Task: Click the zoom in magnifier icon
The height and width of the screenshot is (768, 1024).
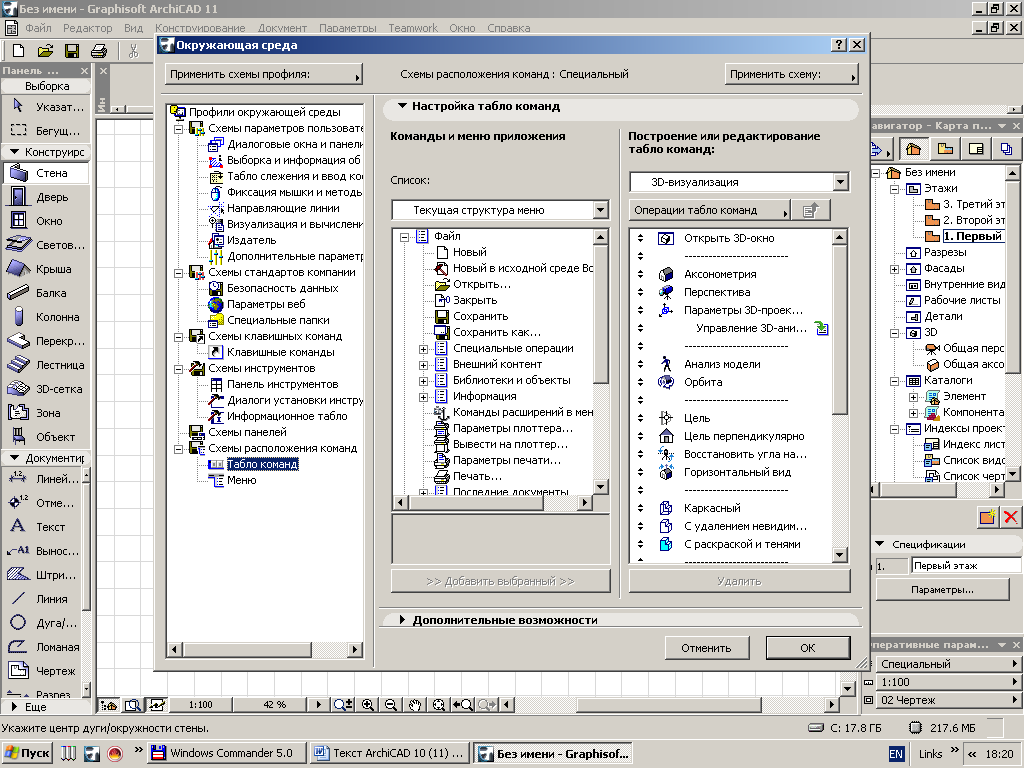Action: point(368,705)
